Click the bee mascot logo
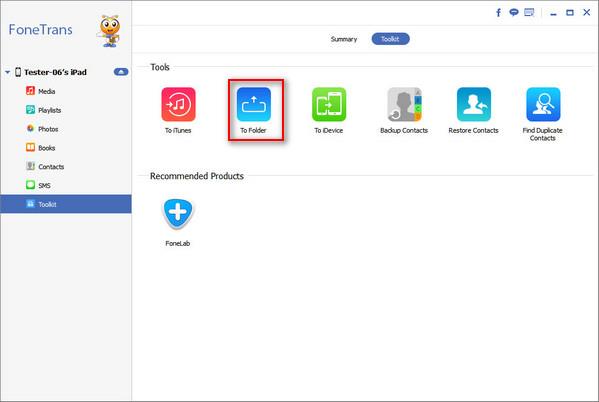This screenshot has height=402, width=599. tap(110, 31)
